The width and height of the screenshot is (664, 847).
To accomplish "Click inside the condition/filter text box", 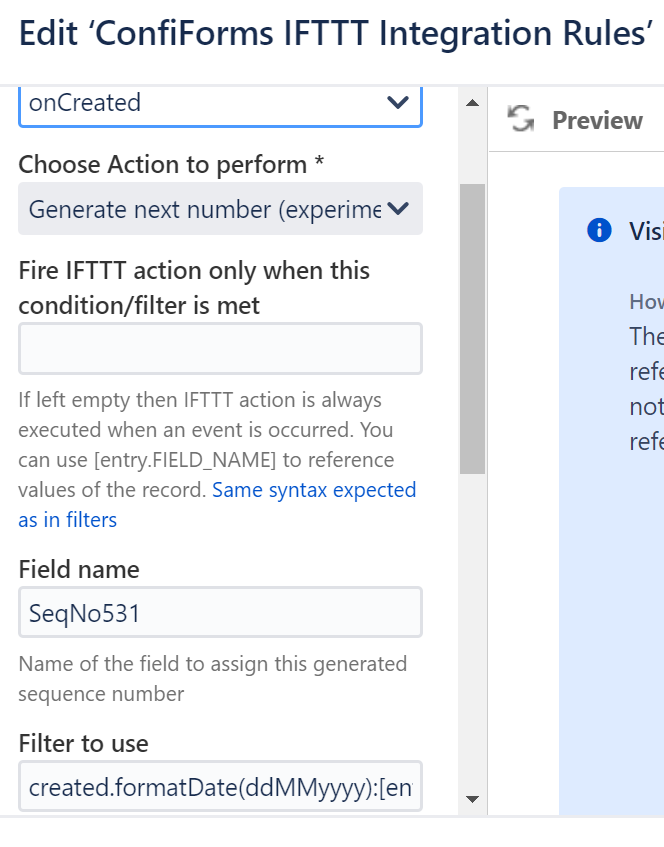I will tap(220, 348).
